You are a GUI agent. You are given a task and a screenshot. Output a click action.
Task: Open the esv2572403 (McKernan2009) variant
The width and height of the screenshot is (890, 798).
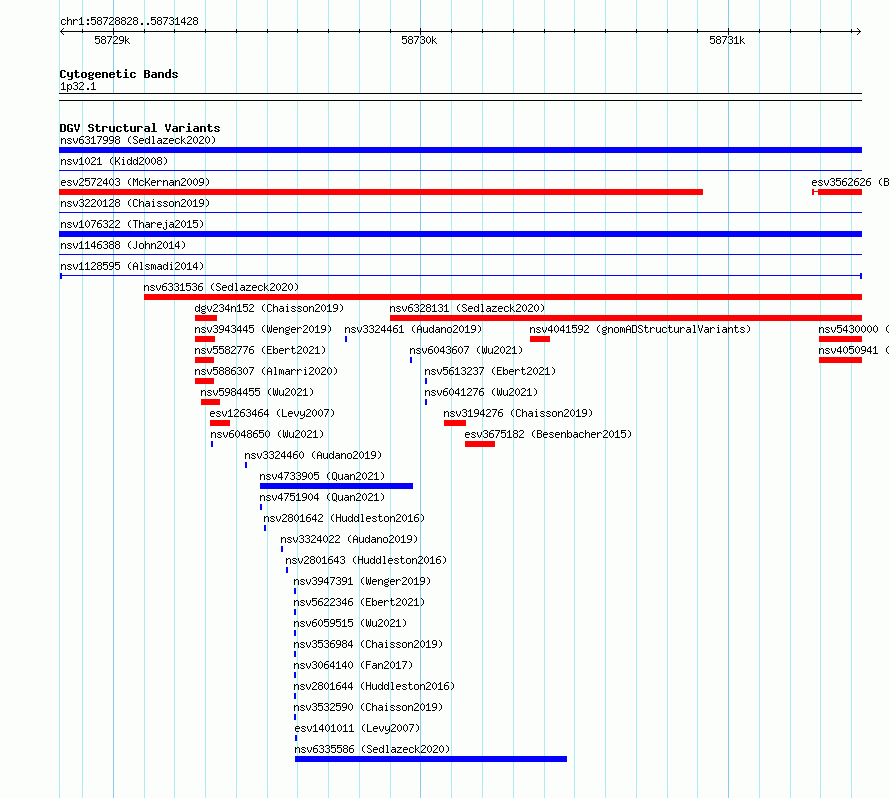pos(135,182)
